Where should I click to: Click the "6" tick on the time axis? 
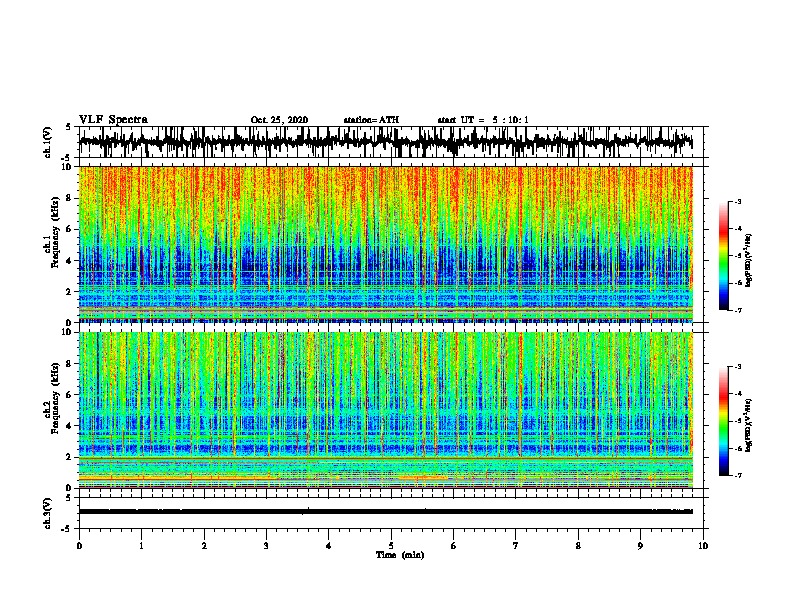tap(454, 546)
